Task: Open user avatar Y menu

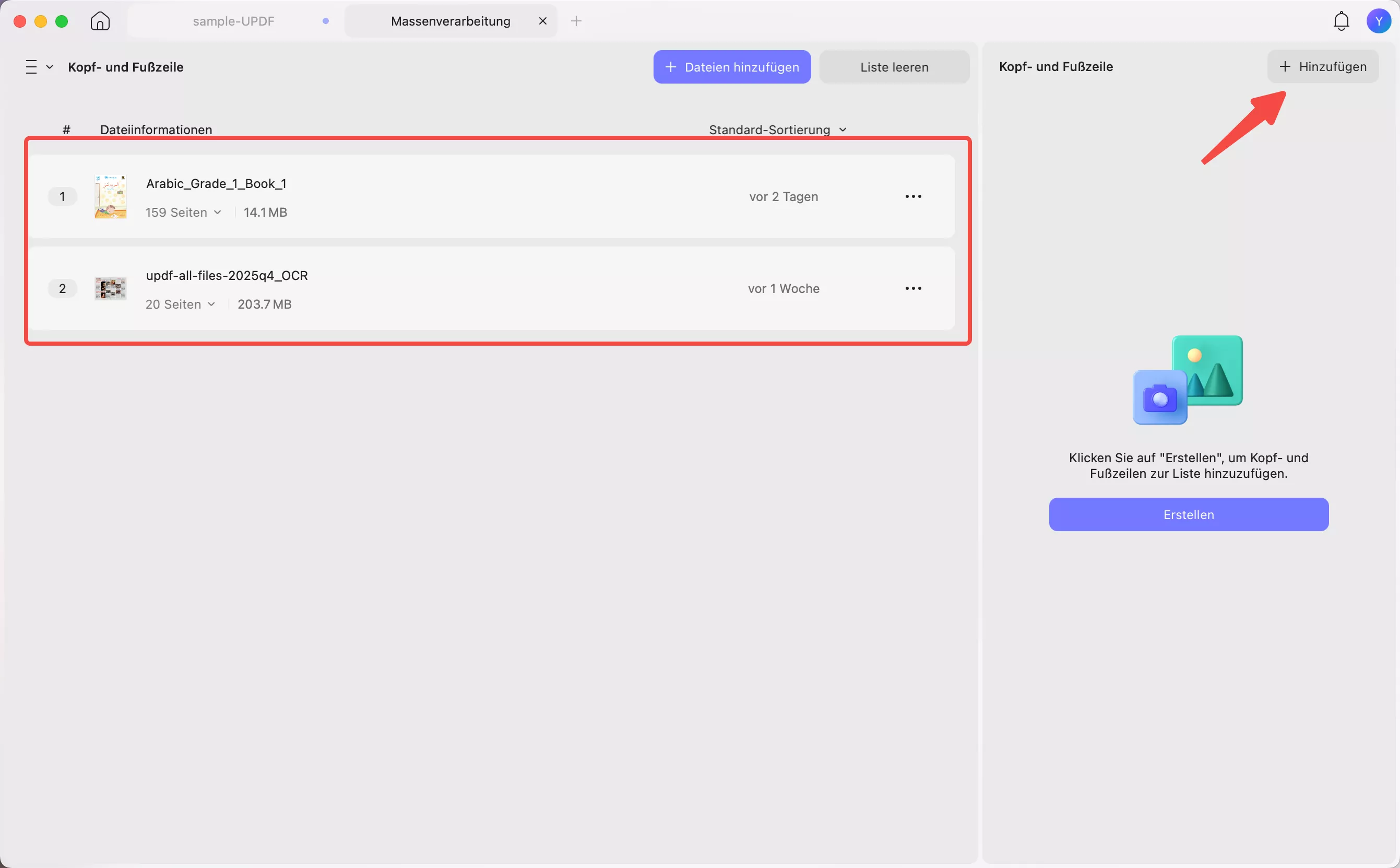Action: [x=1378, y=21]
